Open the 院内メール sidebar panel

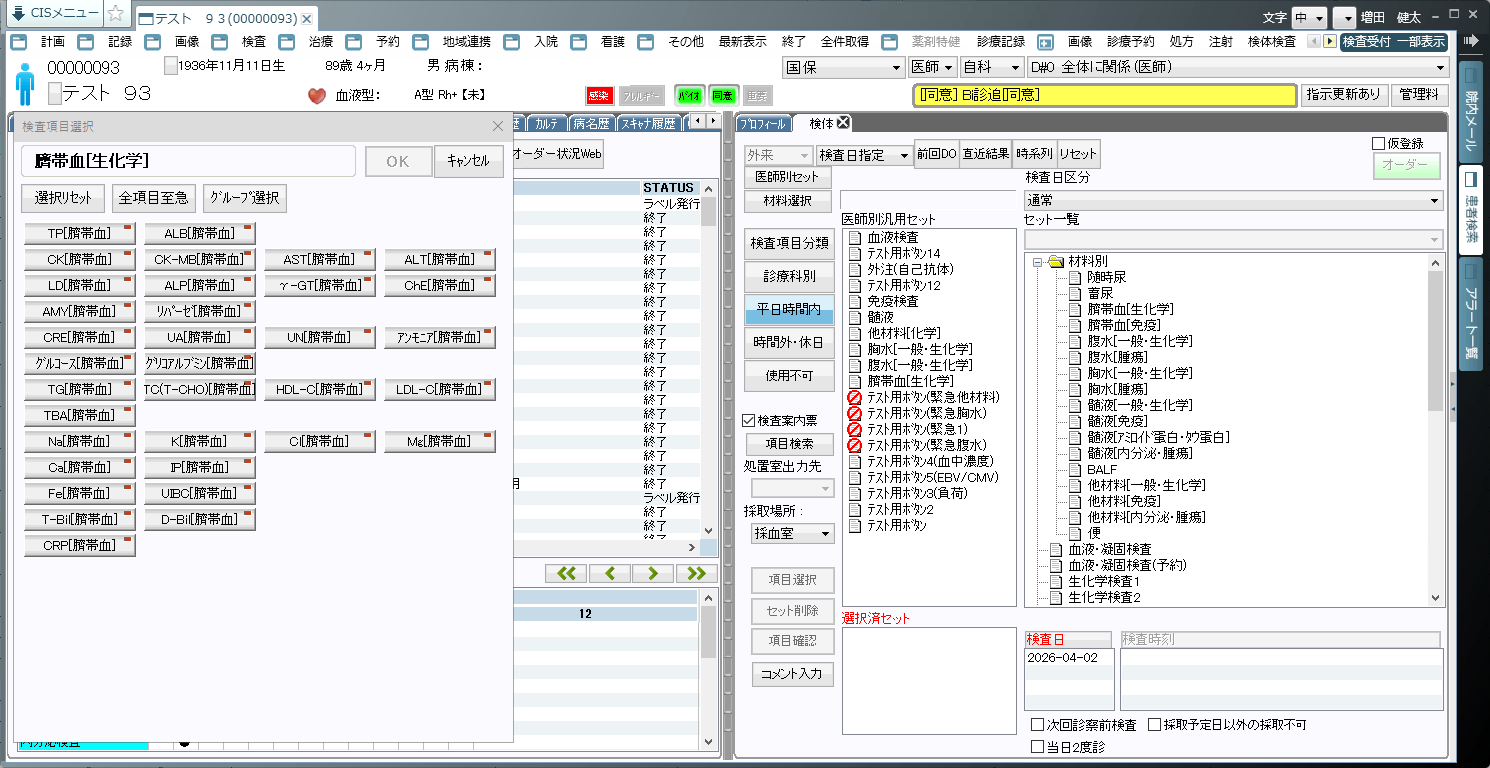pyautogui.click(x=1471, y=111)
